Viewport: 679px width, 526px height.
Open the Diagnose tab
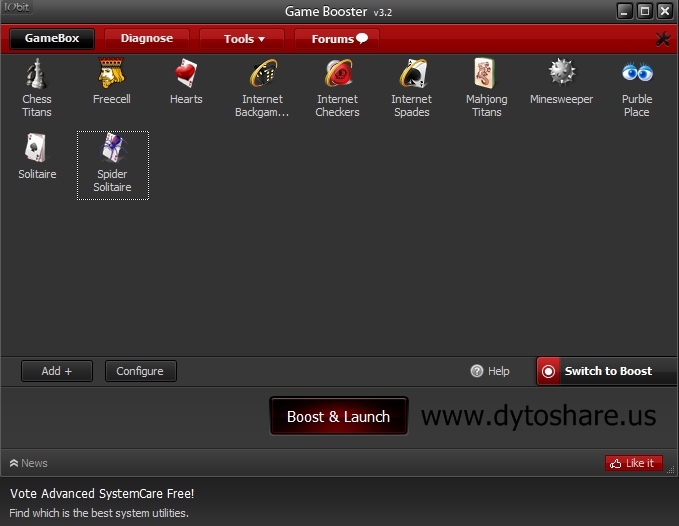pos(147,39)
